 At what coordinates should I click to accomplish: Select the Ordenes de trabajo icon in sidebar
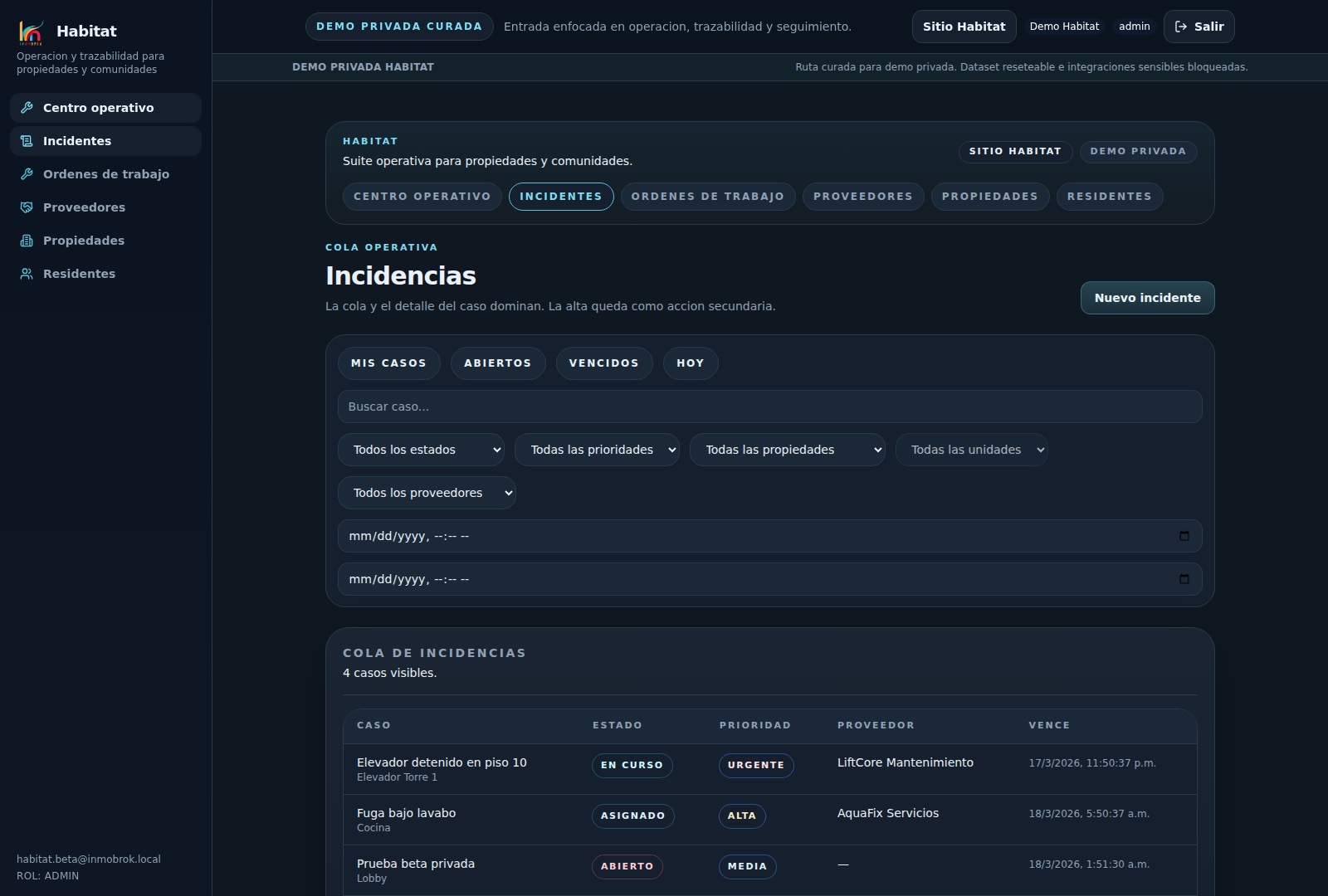[x=27, y=174]
